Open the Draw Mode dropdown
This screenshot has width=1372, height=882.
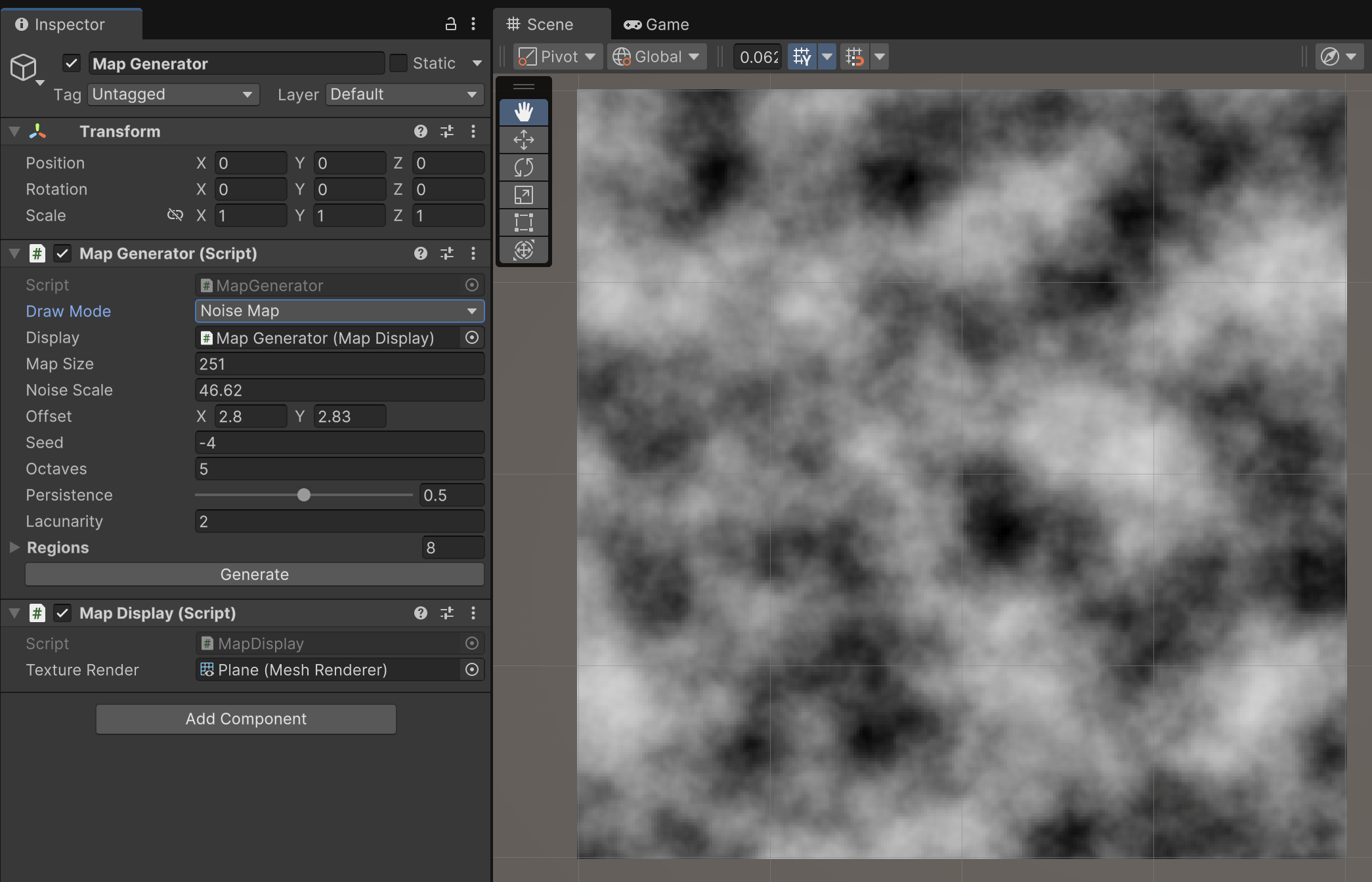tap(339, 311)
